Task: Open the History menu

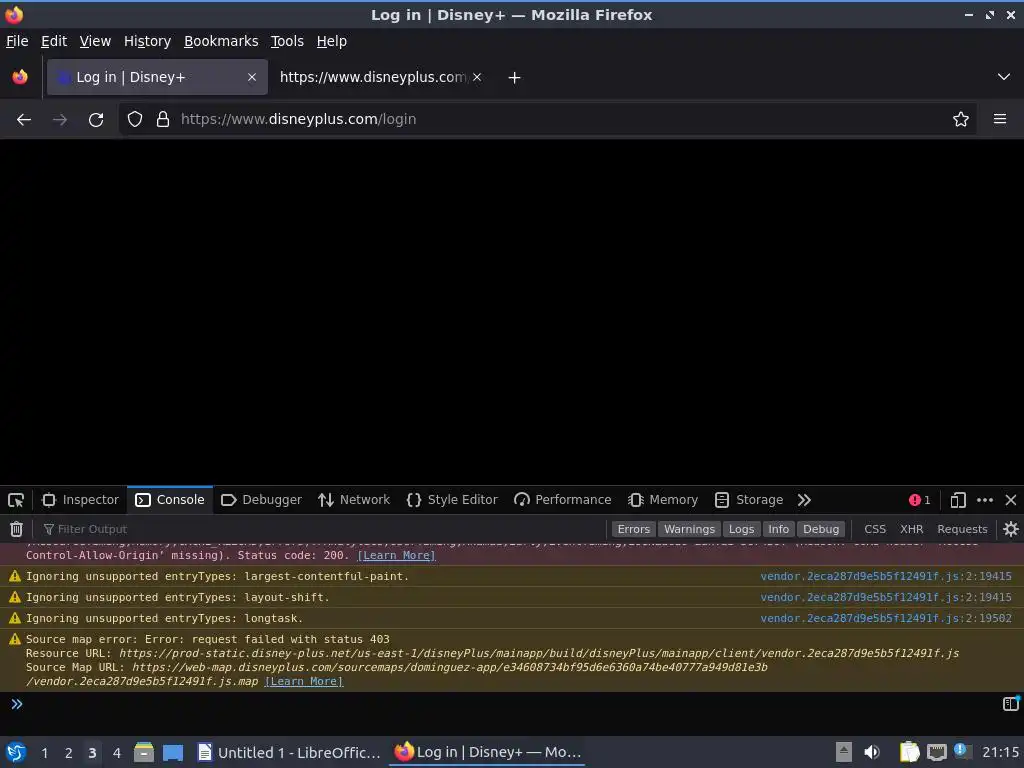Action: click(148, 41)
